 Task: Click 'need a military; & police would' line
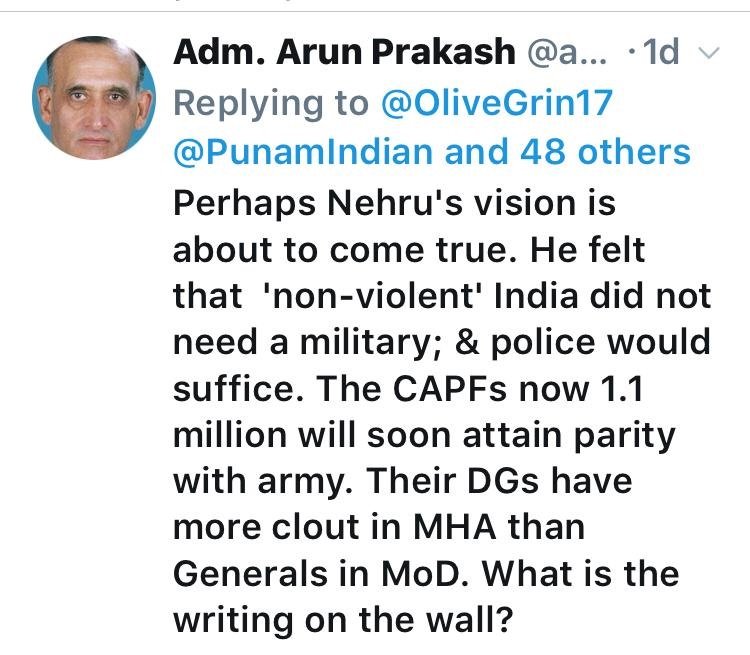point(442,344)
